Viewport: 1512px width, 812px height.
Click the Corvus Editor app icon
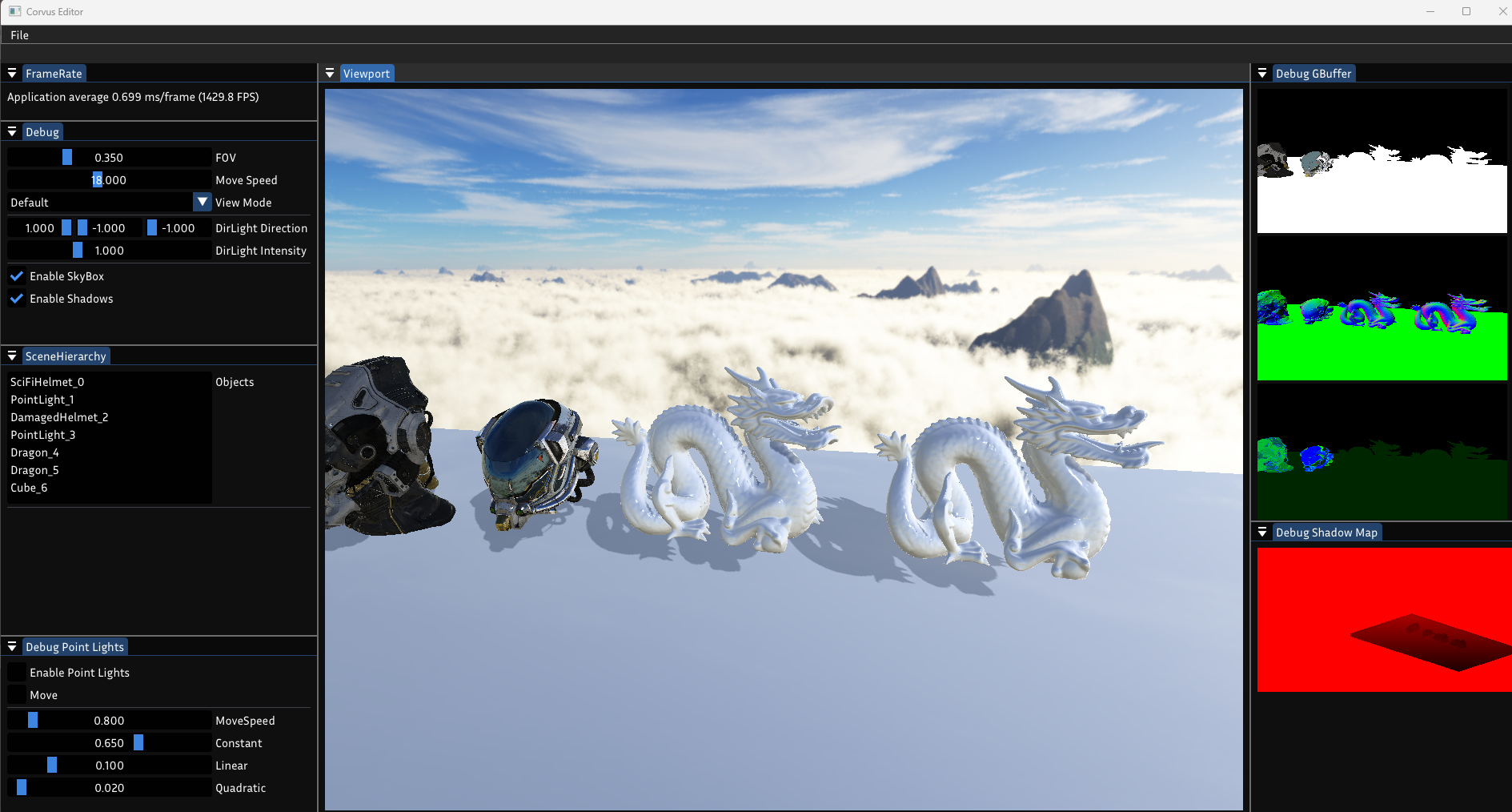14,11
